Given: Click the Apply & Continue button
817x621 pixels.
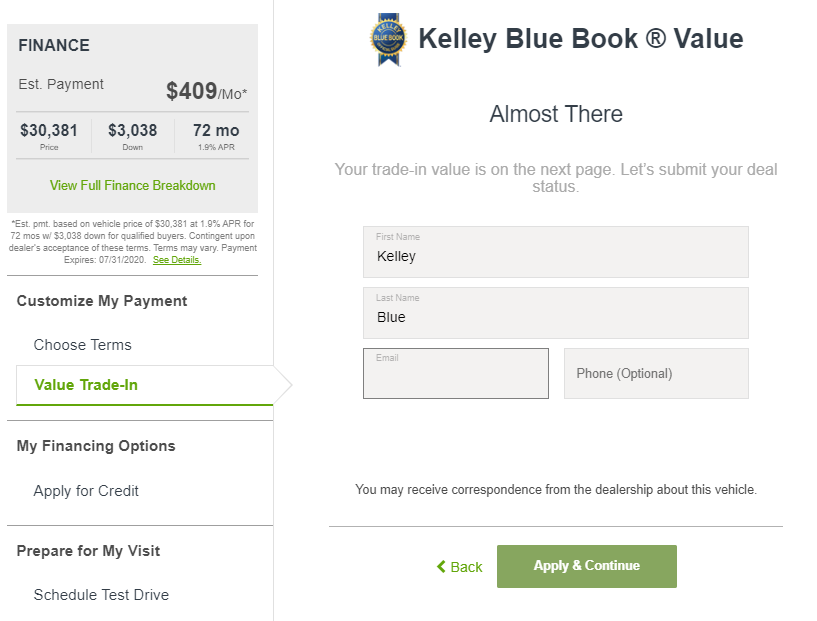Looking at the screenshot, I should tap(587, 566).
